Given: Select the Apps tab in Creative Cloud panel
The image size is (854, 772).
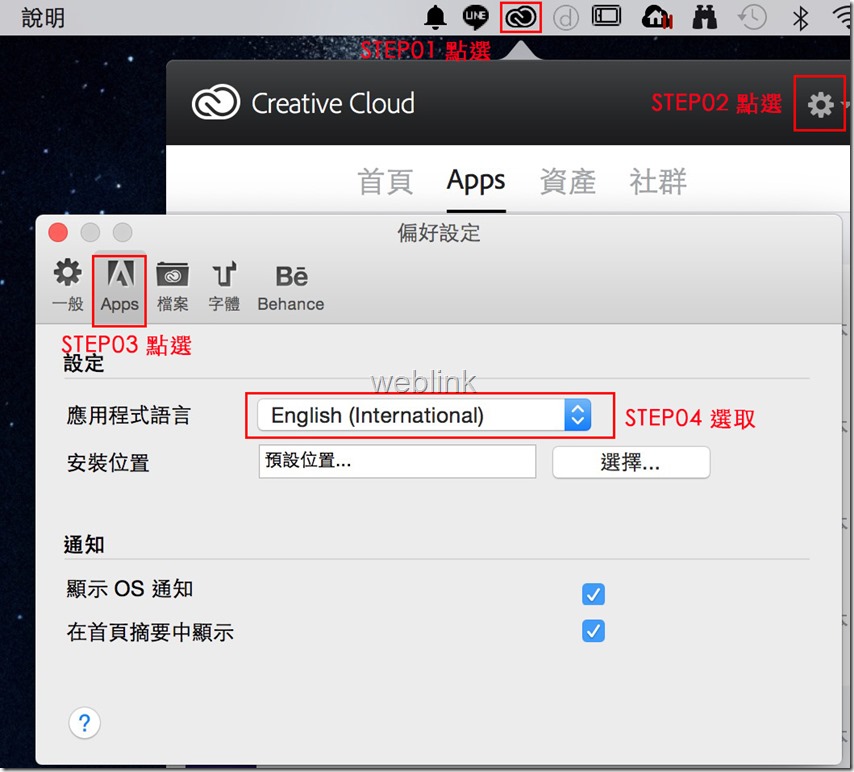Looking at the screenshot, I should point(476,181).
